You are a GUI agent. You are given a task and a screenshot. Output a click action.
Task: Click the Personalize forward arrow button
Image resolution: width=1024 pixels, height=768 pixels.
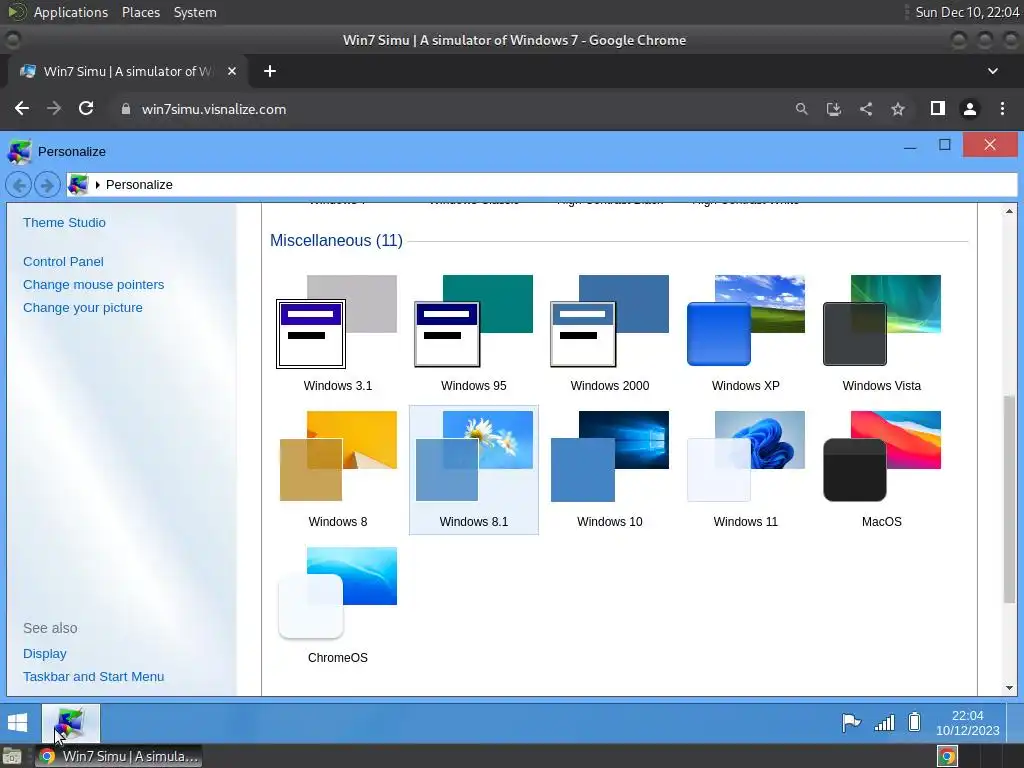click(47, 185)
